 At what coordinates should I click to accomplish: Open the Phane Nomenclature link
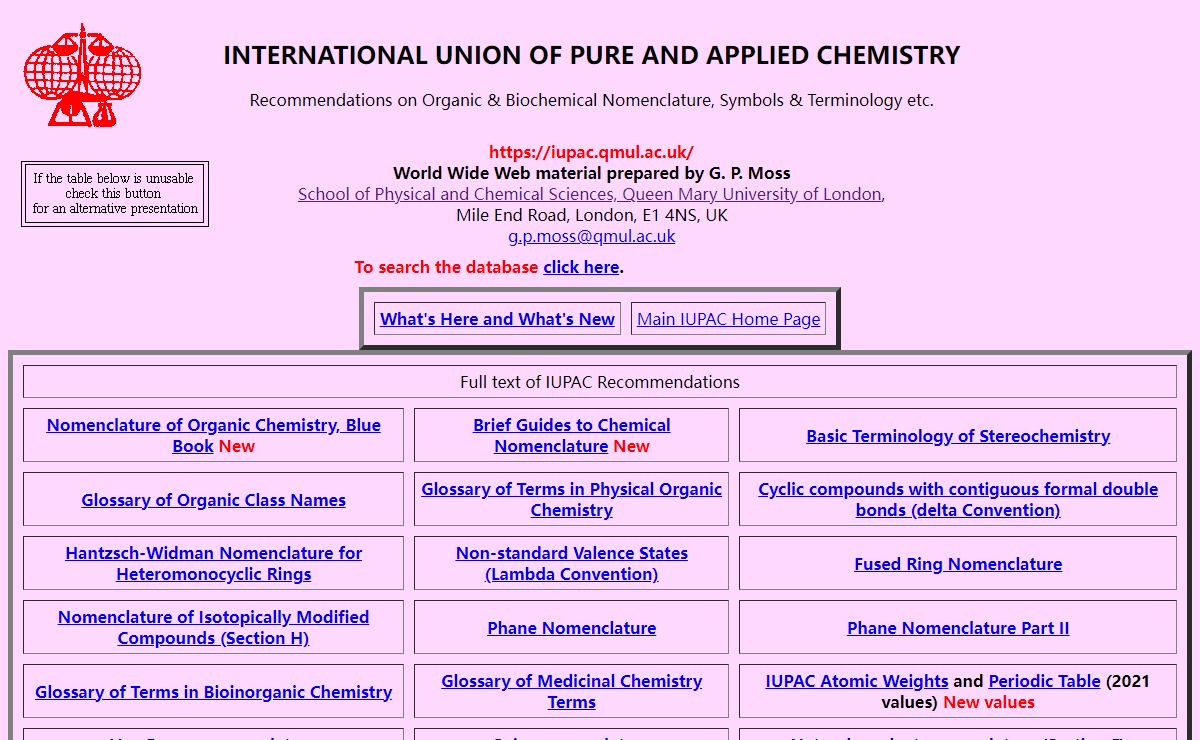click(571, 628)
